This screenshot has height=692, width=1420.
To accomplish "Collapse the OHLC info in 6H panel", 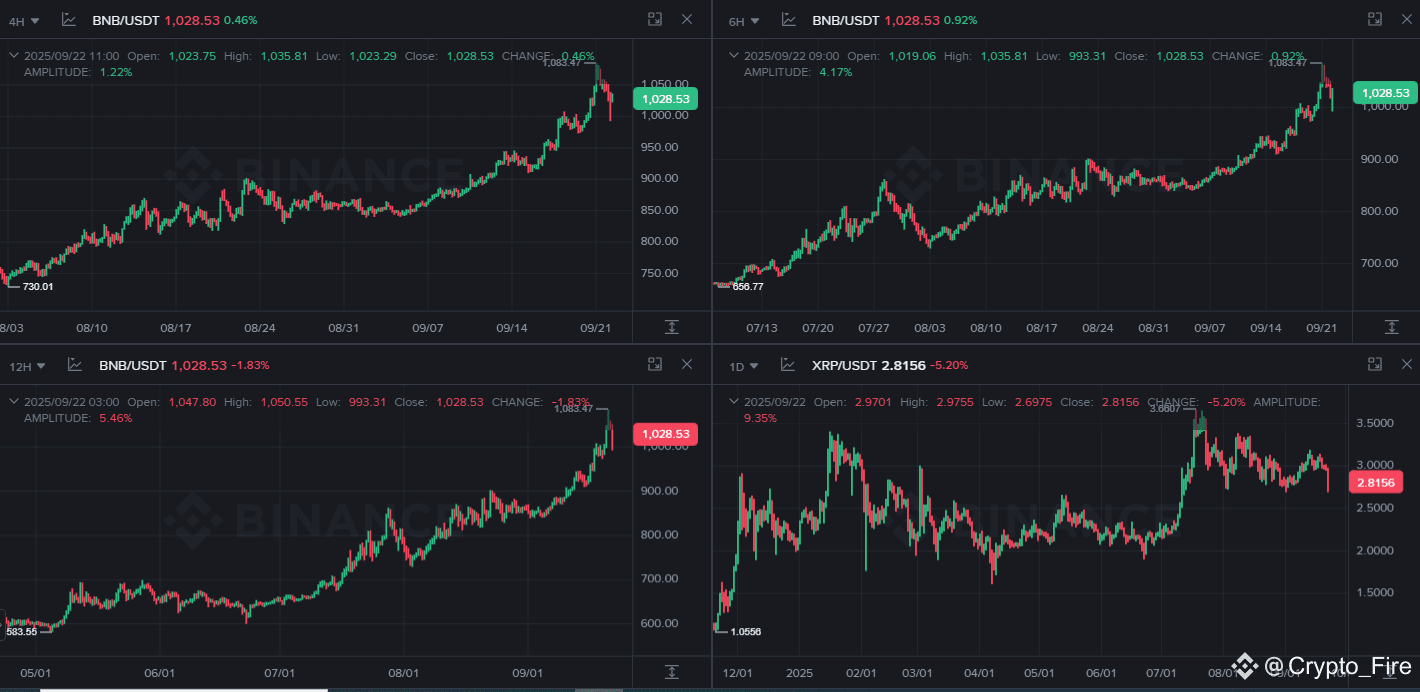I will [734, 56].
